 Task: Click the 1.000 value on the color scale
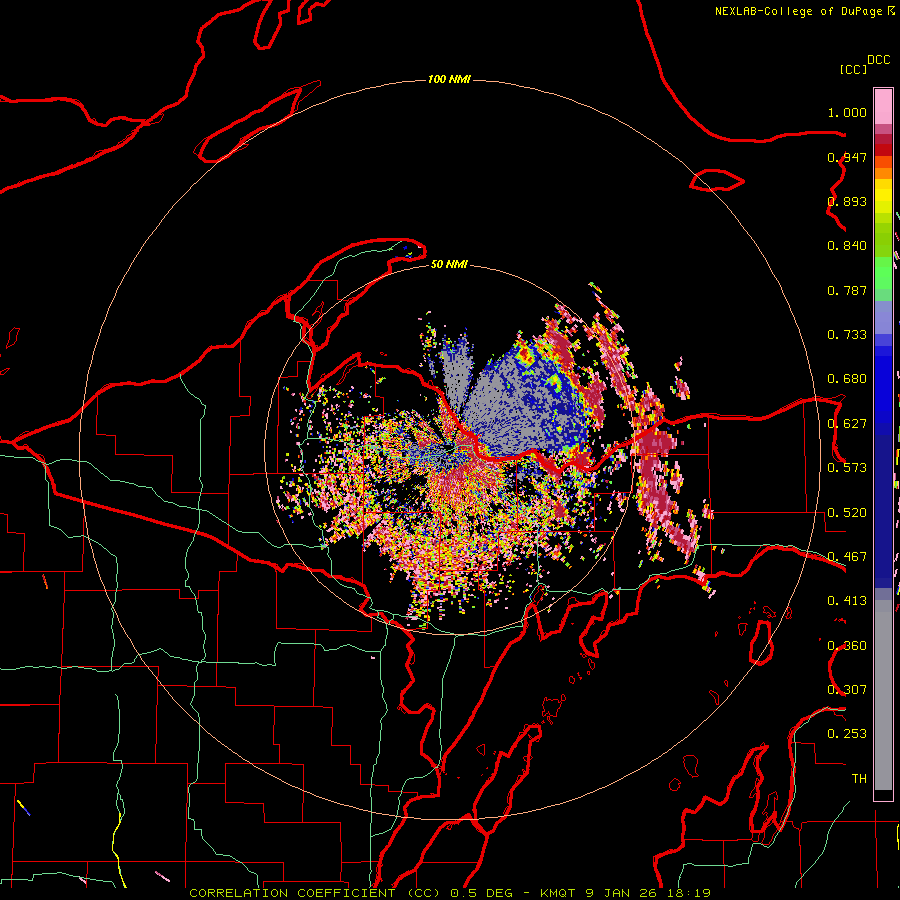coord(847,112)
